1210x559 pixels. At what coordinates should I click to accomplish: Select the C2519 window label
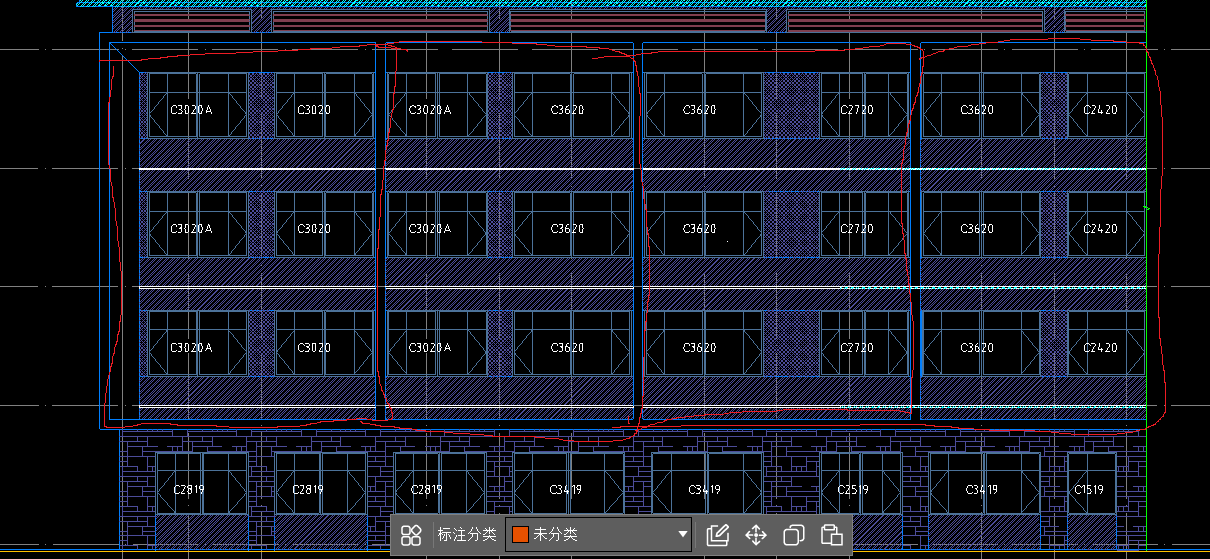click(855, 490)
